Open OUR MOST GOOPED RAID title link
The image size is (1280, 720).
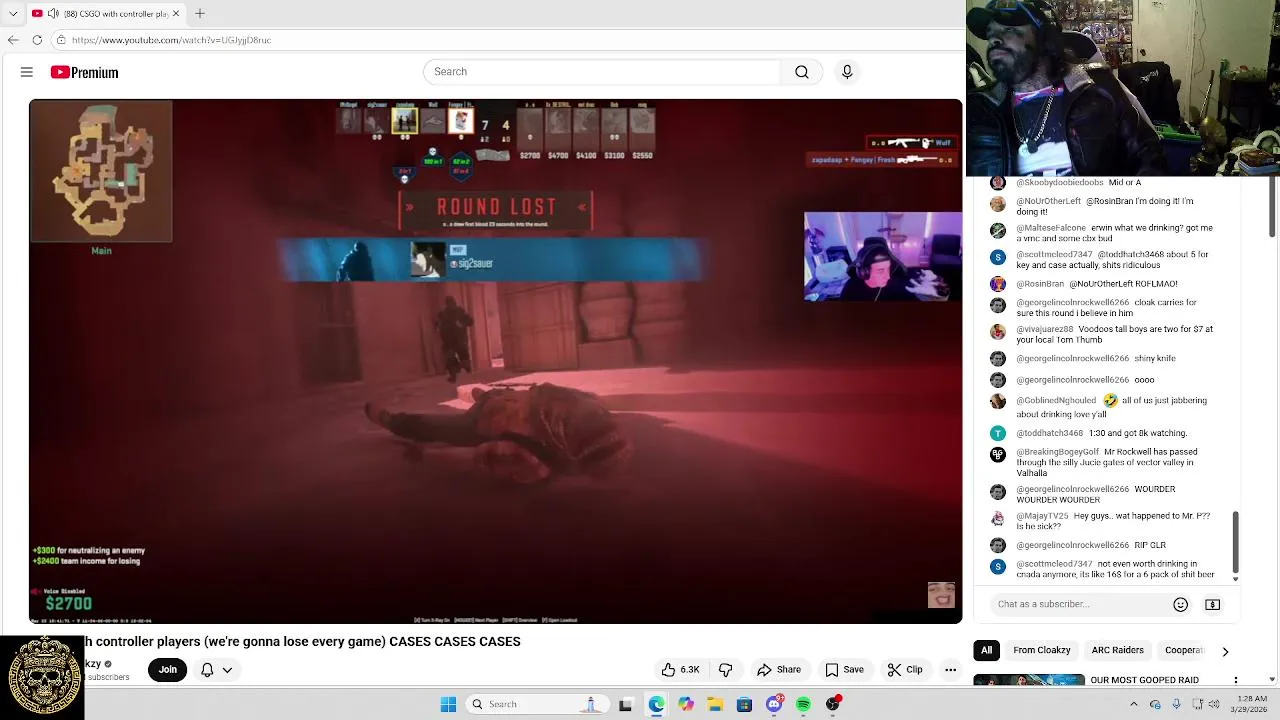click(1144, 680)
